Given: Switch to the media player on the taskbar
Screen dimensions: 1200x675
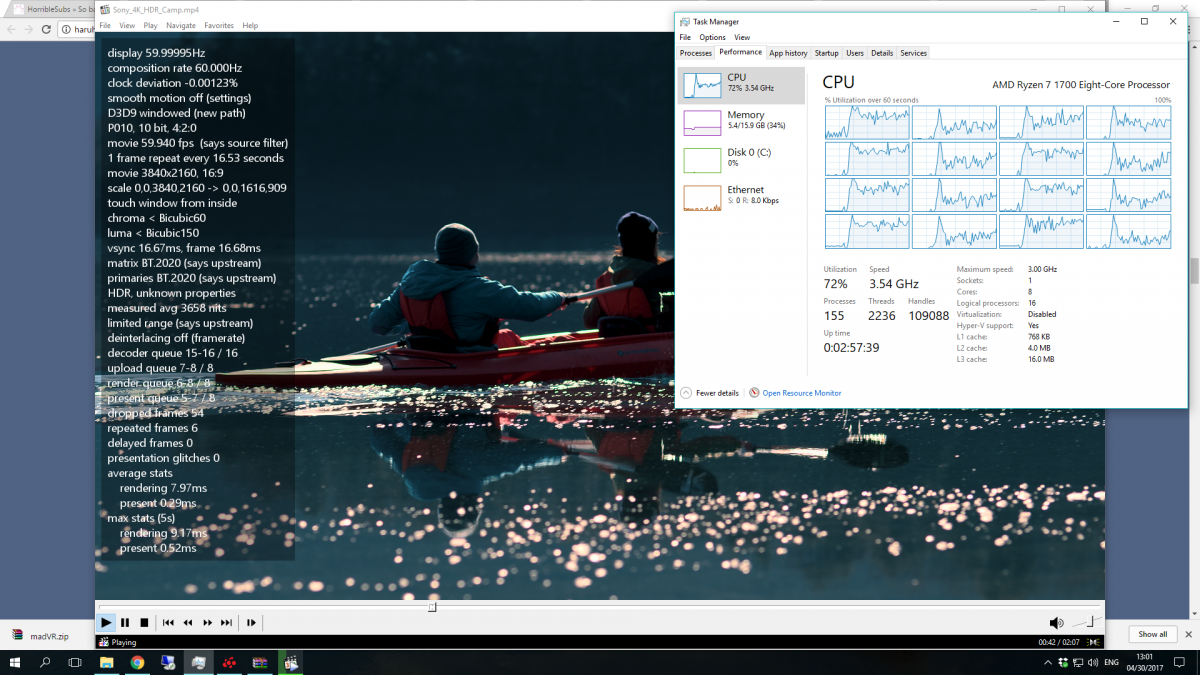Looking at the screenshot, I should pyautogui.click(x=291, y=662).
